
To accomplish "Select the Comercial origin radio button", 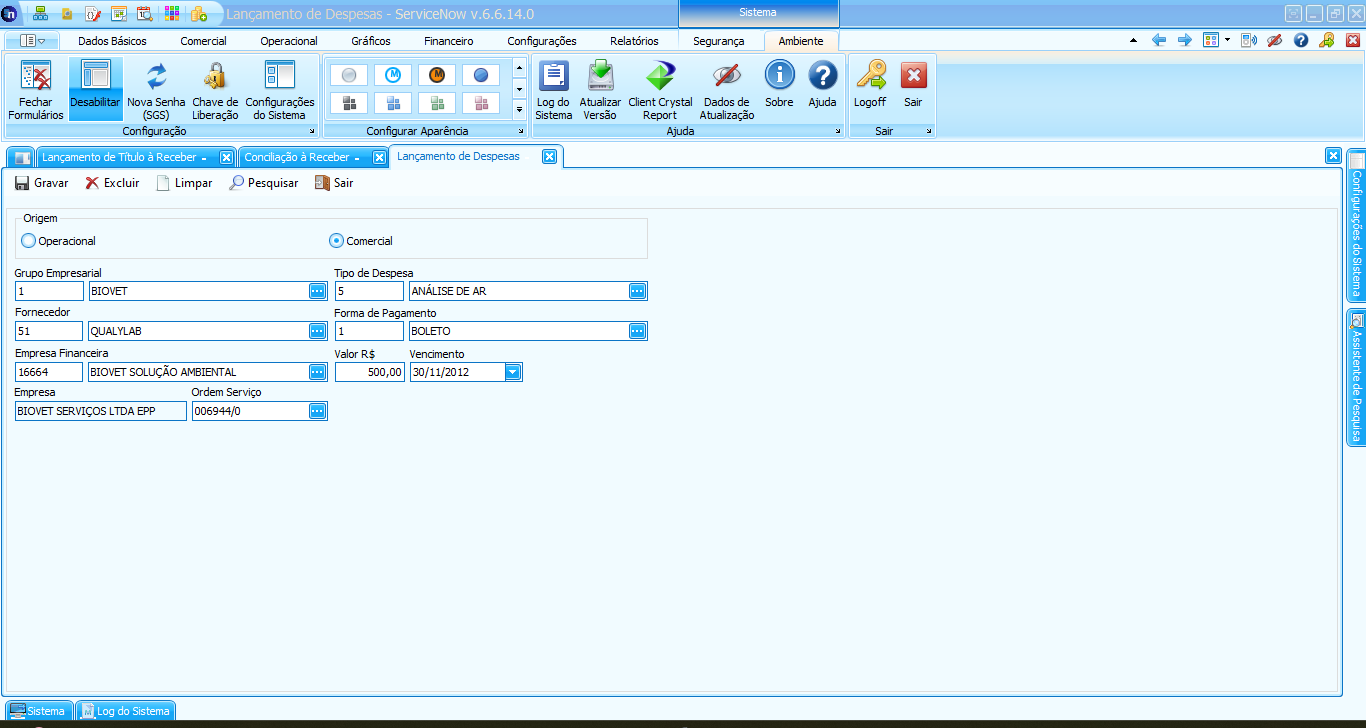I will click(337, 241).
